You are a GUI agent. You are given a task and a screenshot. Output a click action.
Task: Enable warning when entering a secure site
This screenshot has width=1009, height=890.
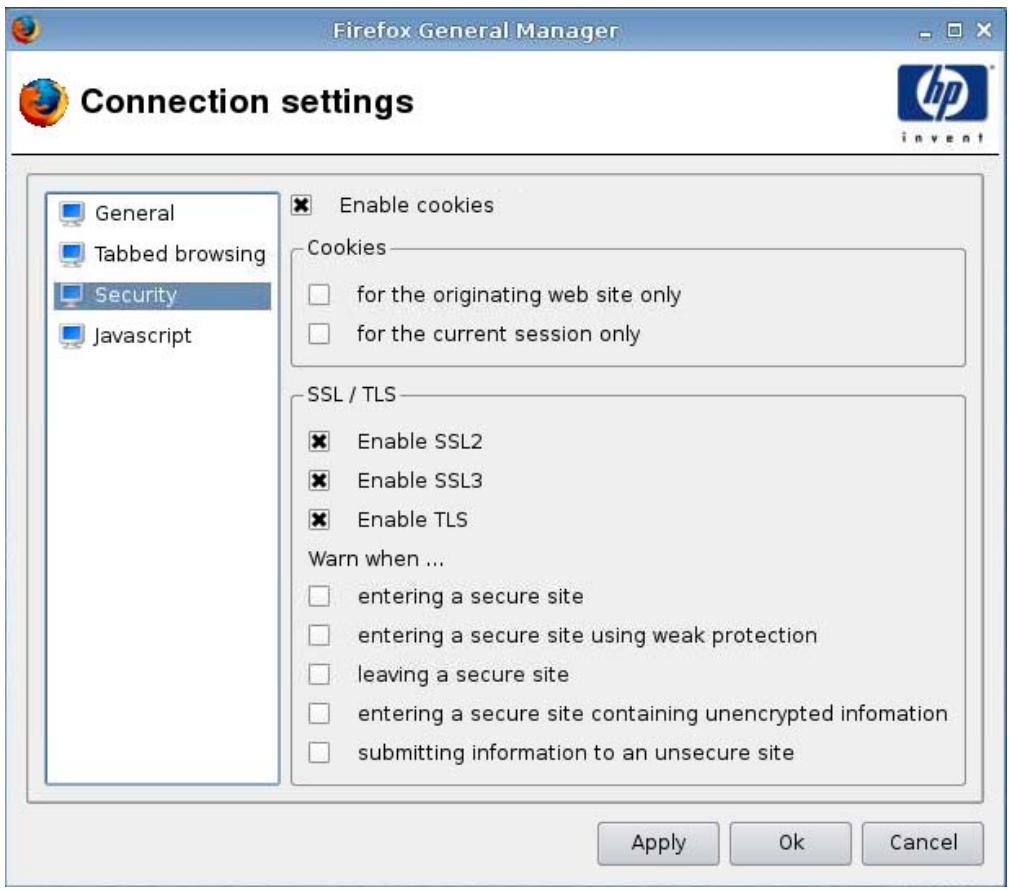[319, 597]
